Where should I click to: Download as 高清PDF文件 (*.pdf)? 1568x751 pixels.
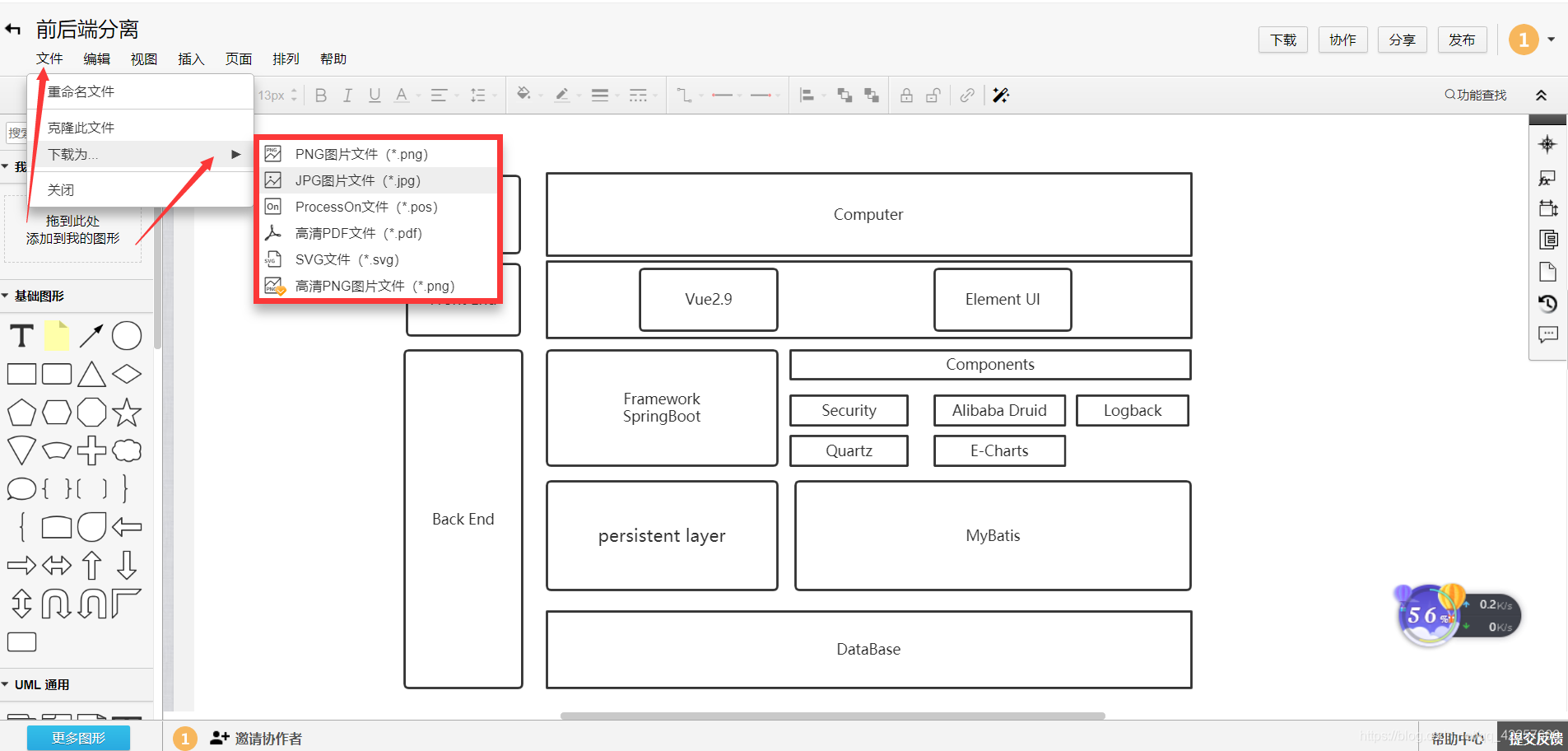point(378,233)
